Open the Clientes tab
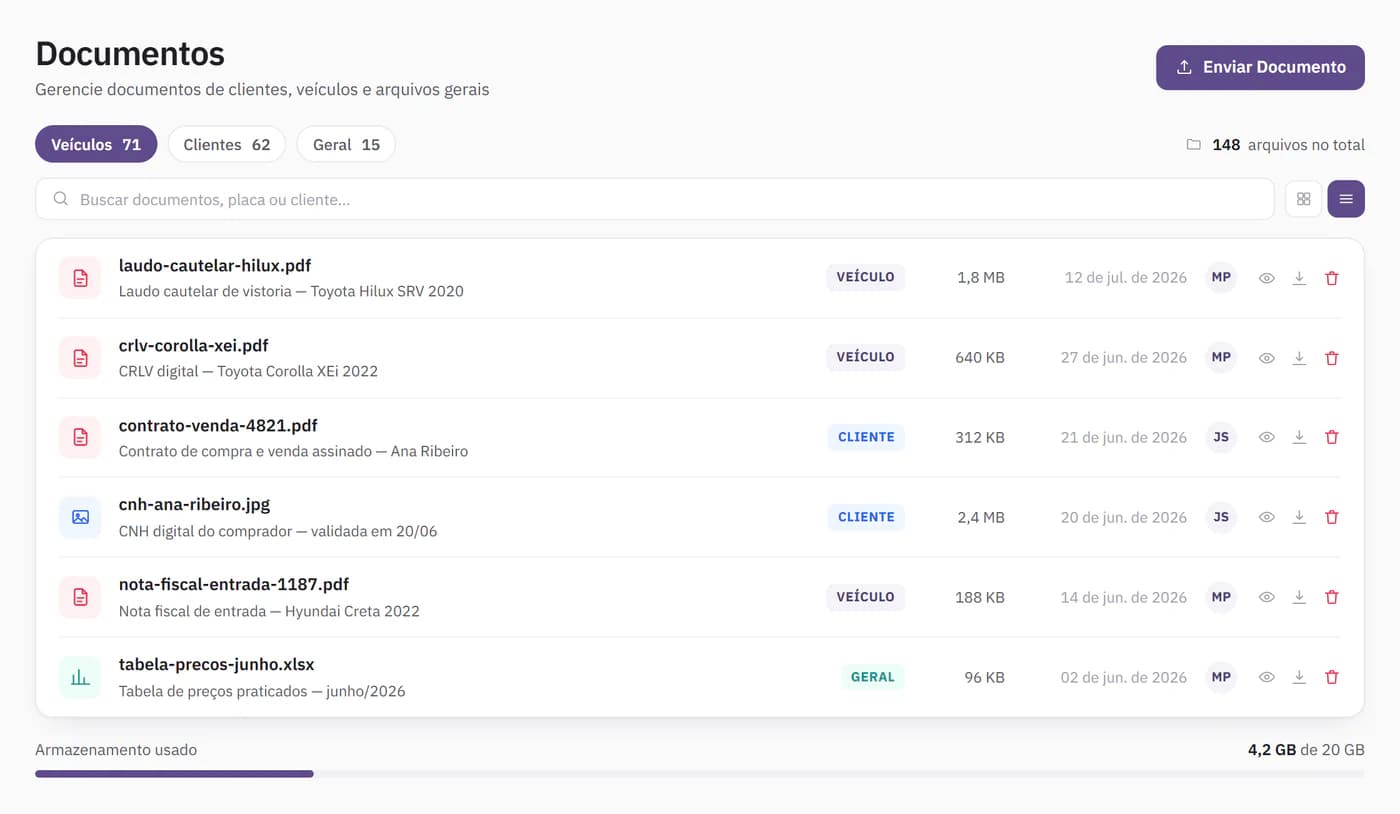The image size is (1400, 814). pos(227,144)
